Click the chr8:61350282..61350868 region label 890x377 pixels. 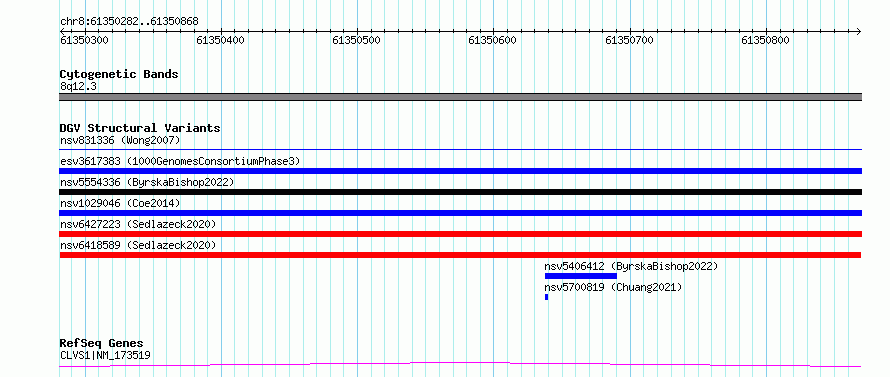129,22
